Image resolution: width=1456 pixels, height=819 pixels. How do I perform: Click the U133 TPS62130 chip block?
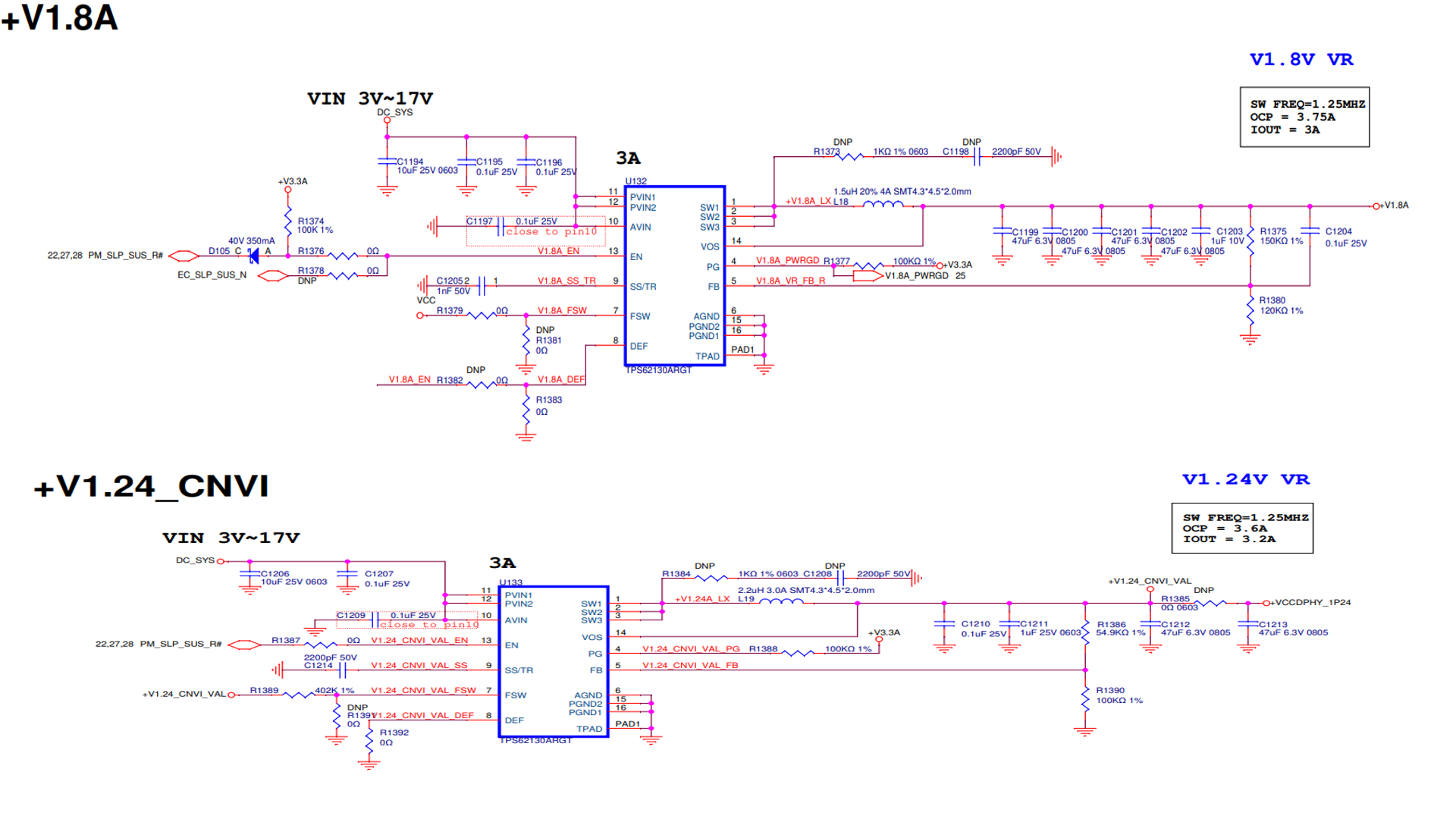pos(554,661)
